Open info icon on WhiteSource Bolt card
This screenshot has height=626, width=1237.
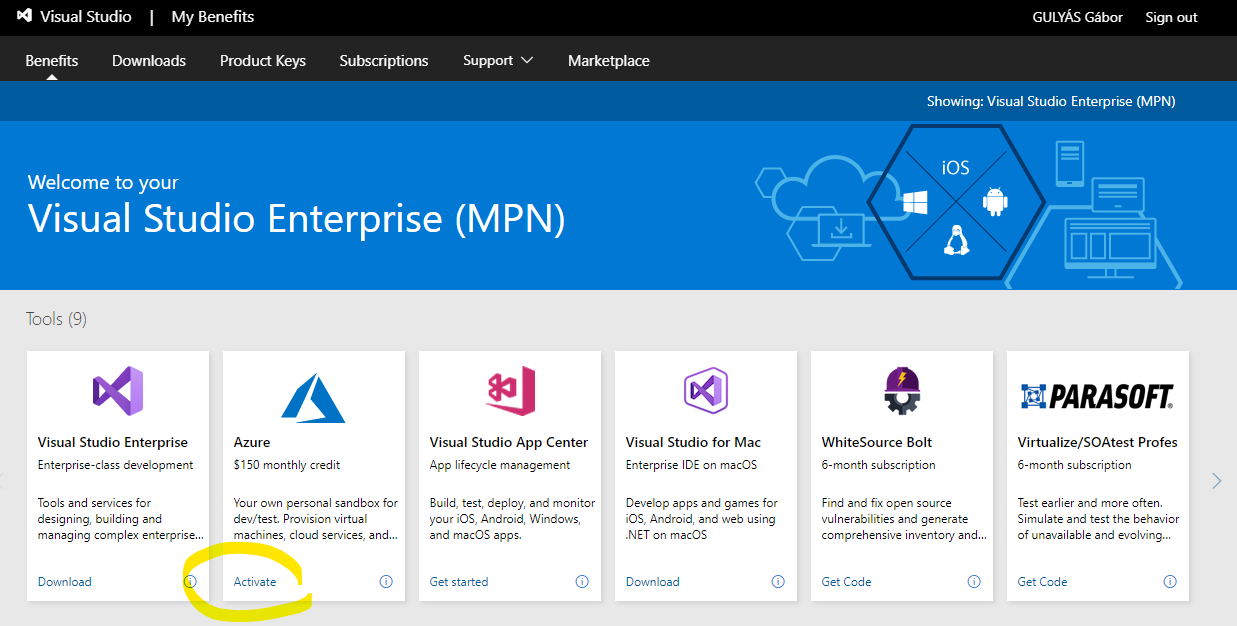point(974,581)
